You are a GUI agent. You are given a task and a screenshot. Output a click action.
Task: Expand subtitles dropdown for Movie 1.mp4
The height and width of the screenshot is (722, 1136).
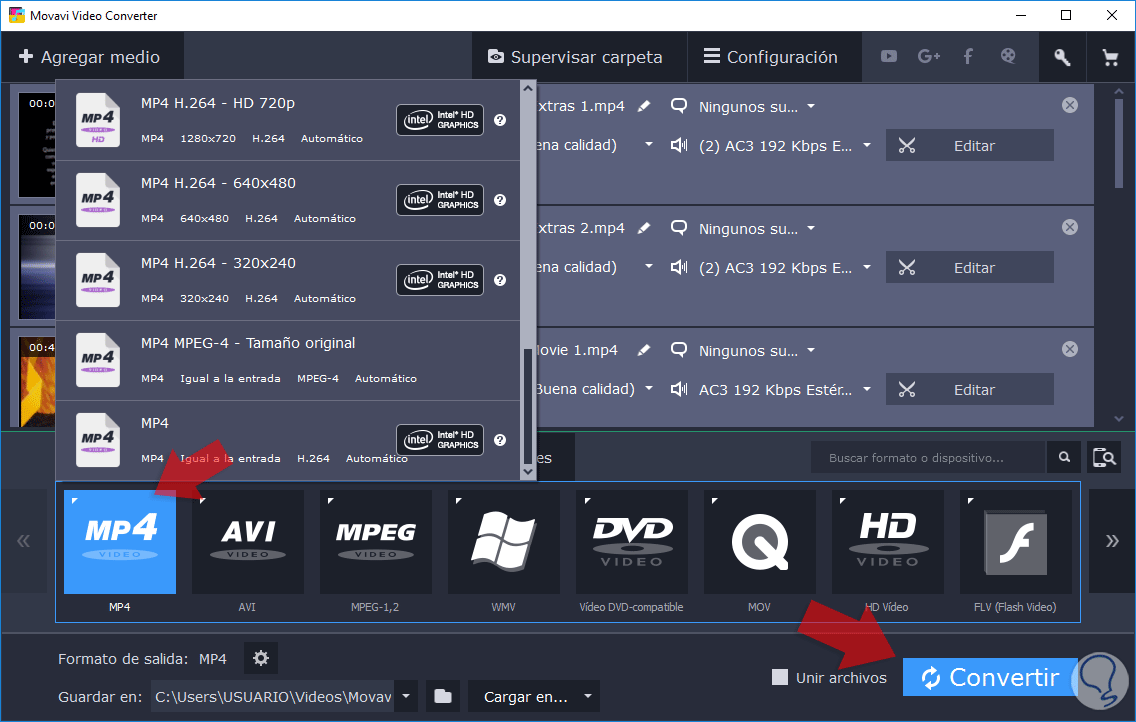pyautogui.click(x=811, y=350)
